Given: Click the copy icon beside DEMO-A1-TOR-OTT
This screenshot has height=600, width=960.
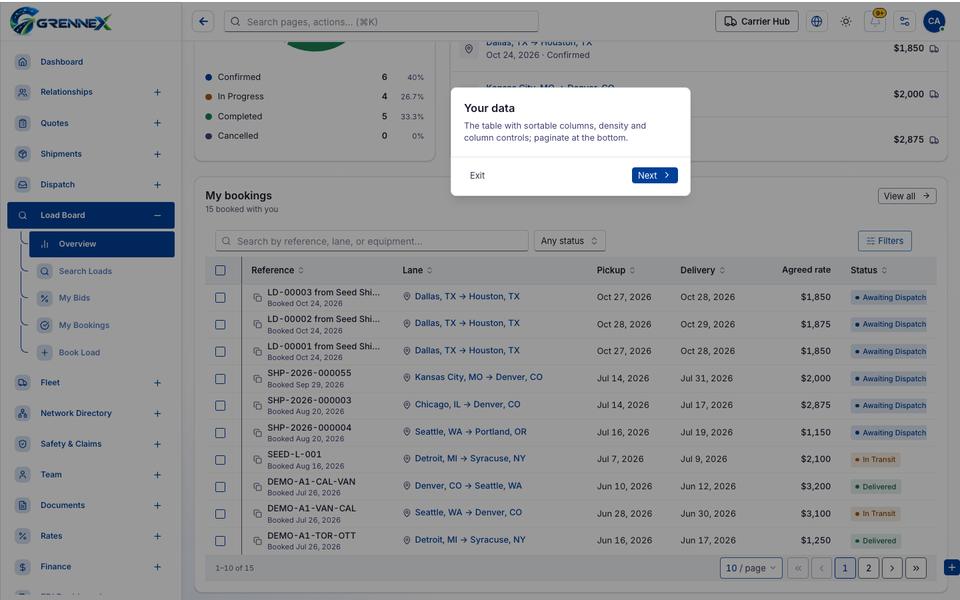Looking at the screenshot, I should 258,541.
